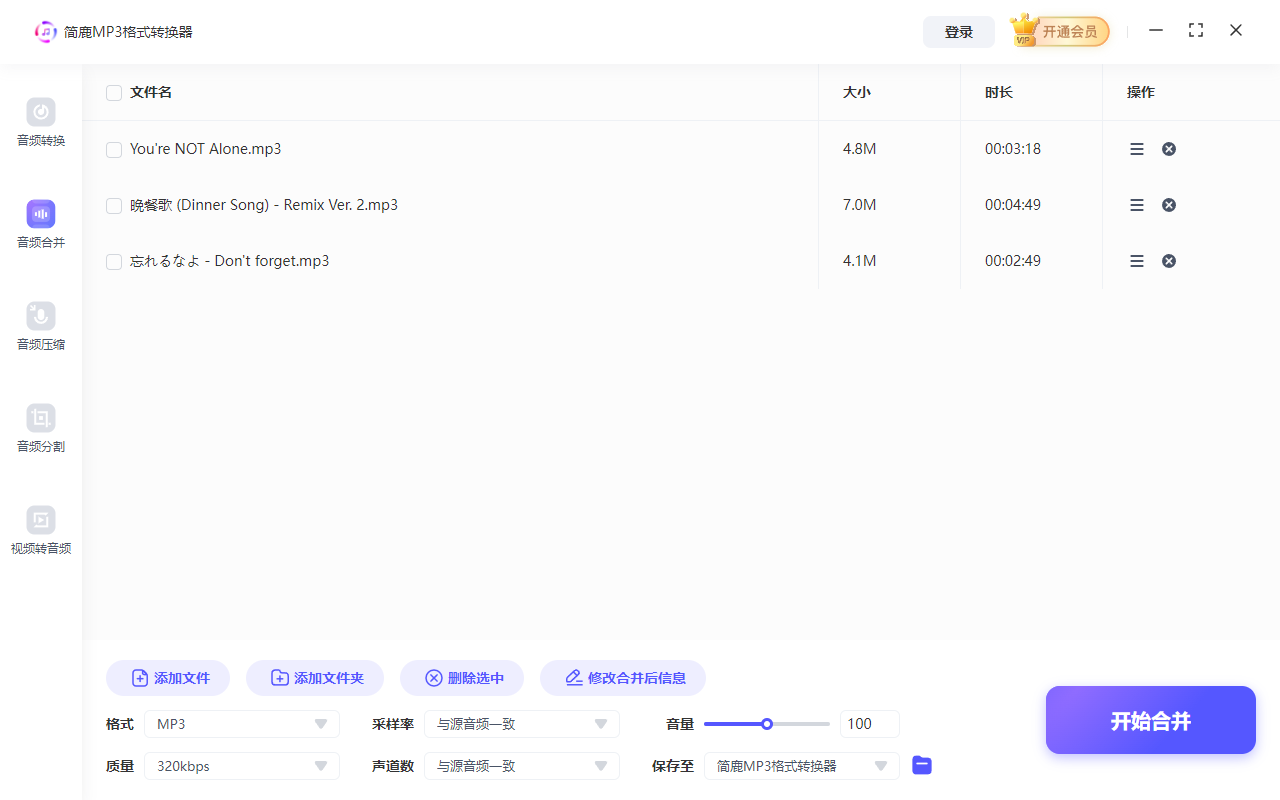Screen dimensions: 1280x800
Task: Click the 添加文件夹 add folder button
Action: (315, 678)
